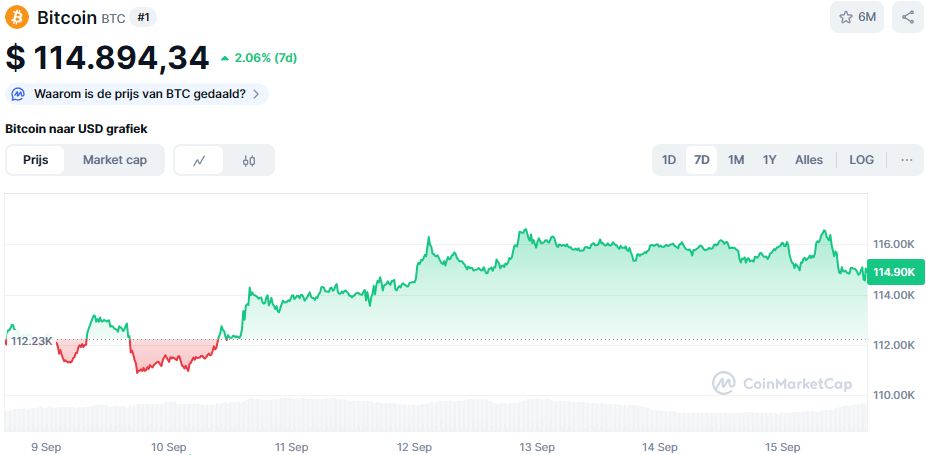The width and height of the screenshot is (926, 455).
Task: Click the chat bubble icon beside the BTC question
Action: click(x=18, y=94)
